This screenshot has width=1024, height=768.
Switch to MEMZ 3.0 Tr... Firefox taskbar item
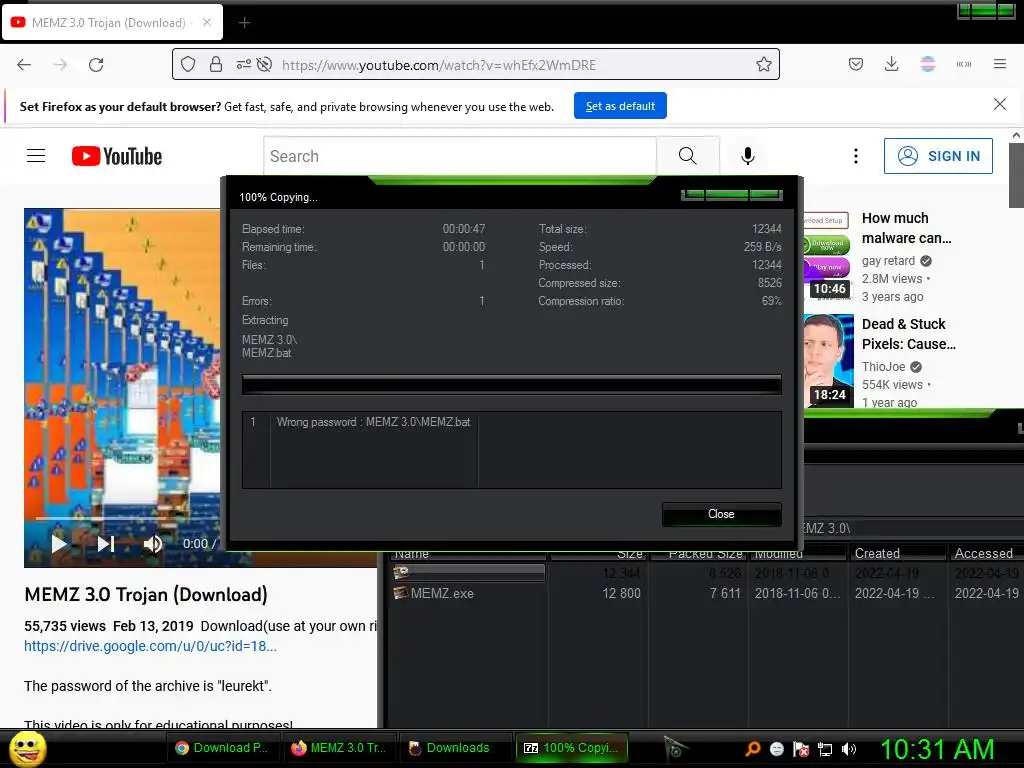pos(340,748)
